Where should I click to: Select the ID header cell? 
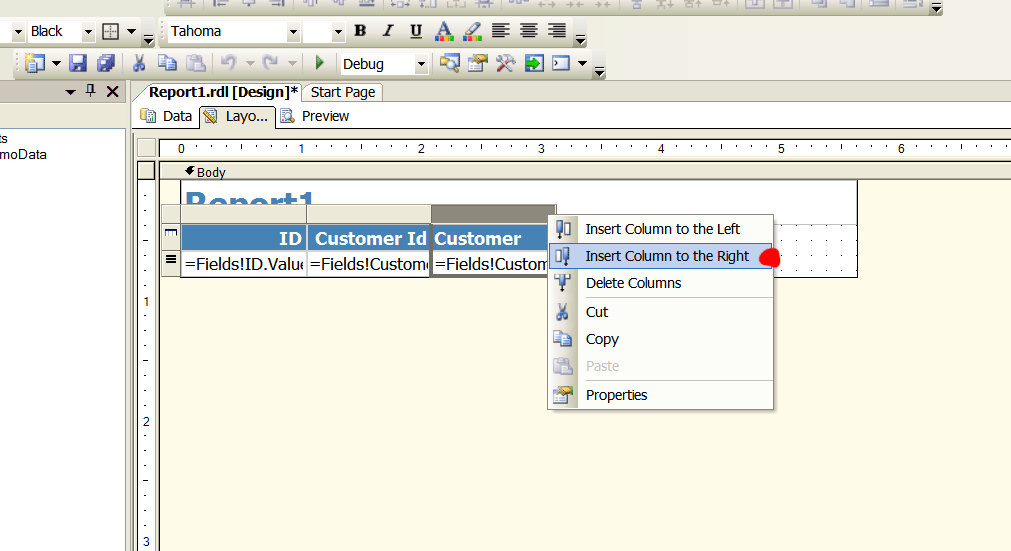point(244,238)
